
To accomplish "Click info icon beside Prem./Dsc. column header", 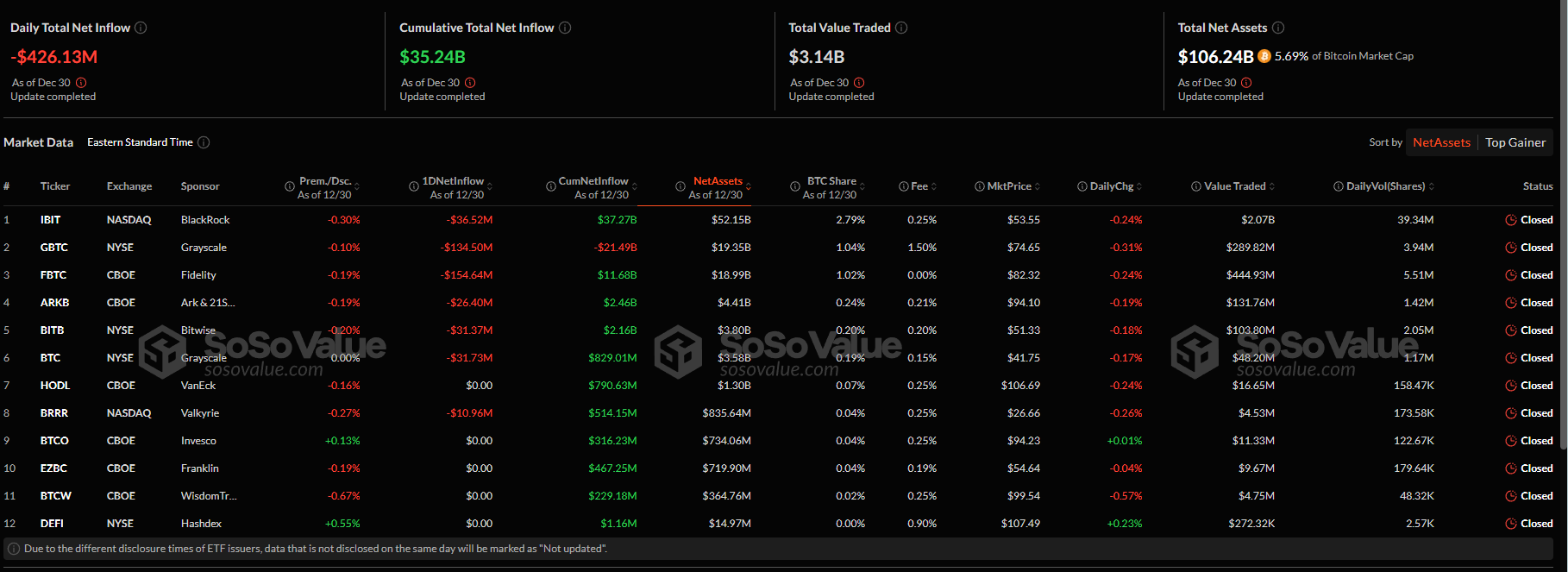I will click(290, 186).
